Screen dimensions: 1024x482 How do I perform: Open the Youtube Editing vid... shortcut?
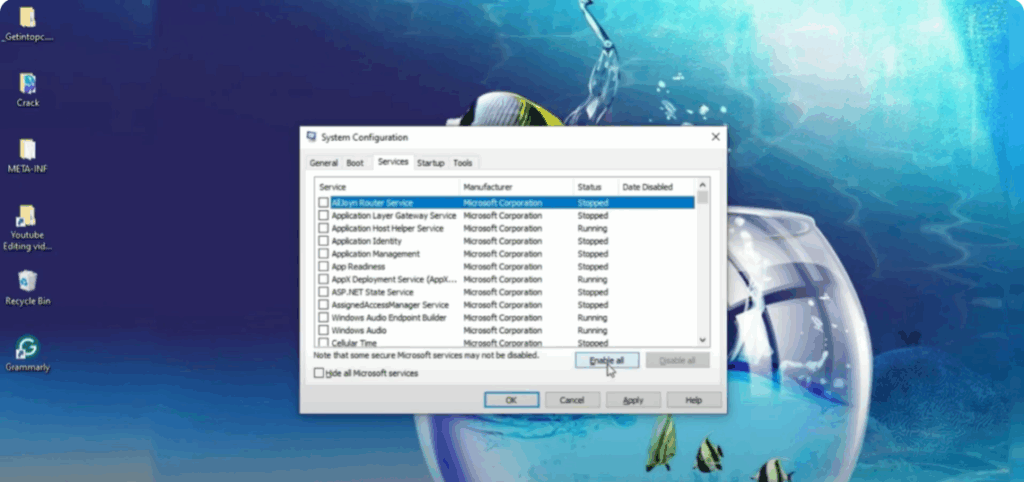coord(27,227)
